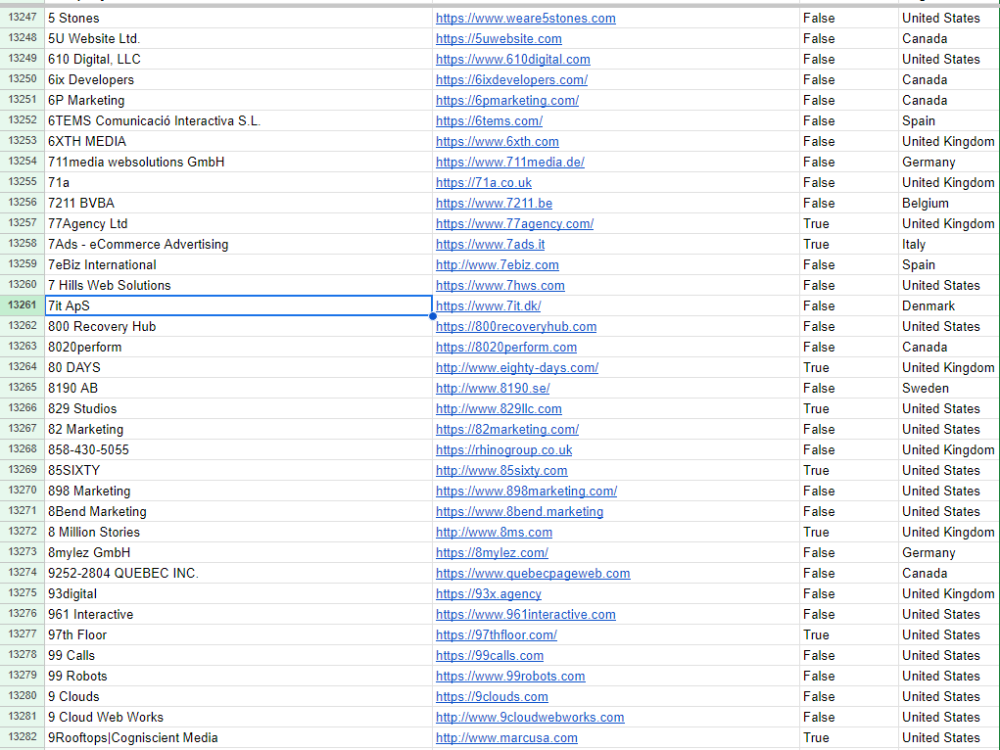This screenshot has width=1000, height=750.
Task: Open the marcusa.com link
Action: [x=506, y=738]
